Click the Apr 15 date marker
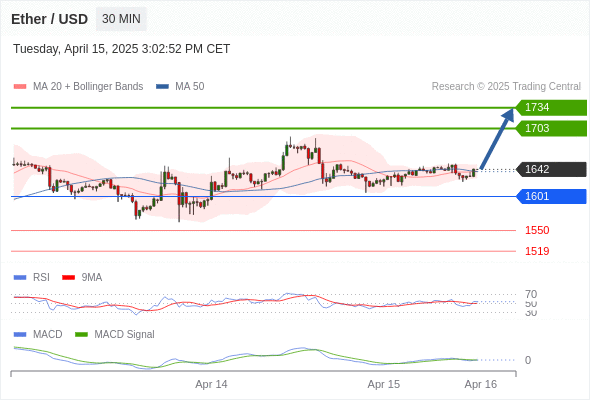 pyautogui.click(x=383, y=384)
